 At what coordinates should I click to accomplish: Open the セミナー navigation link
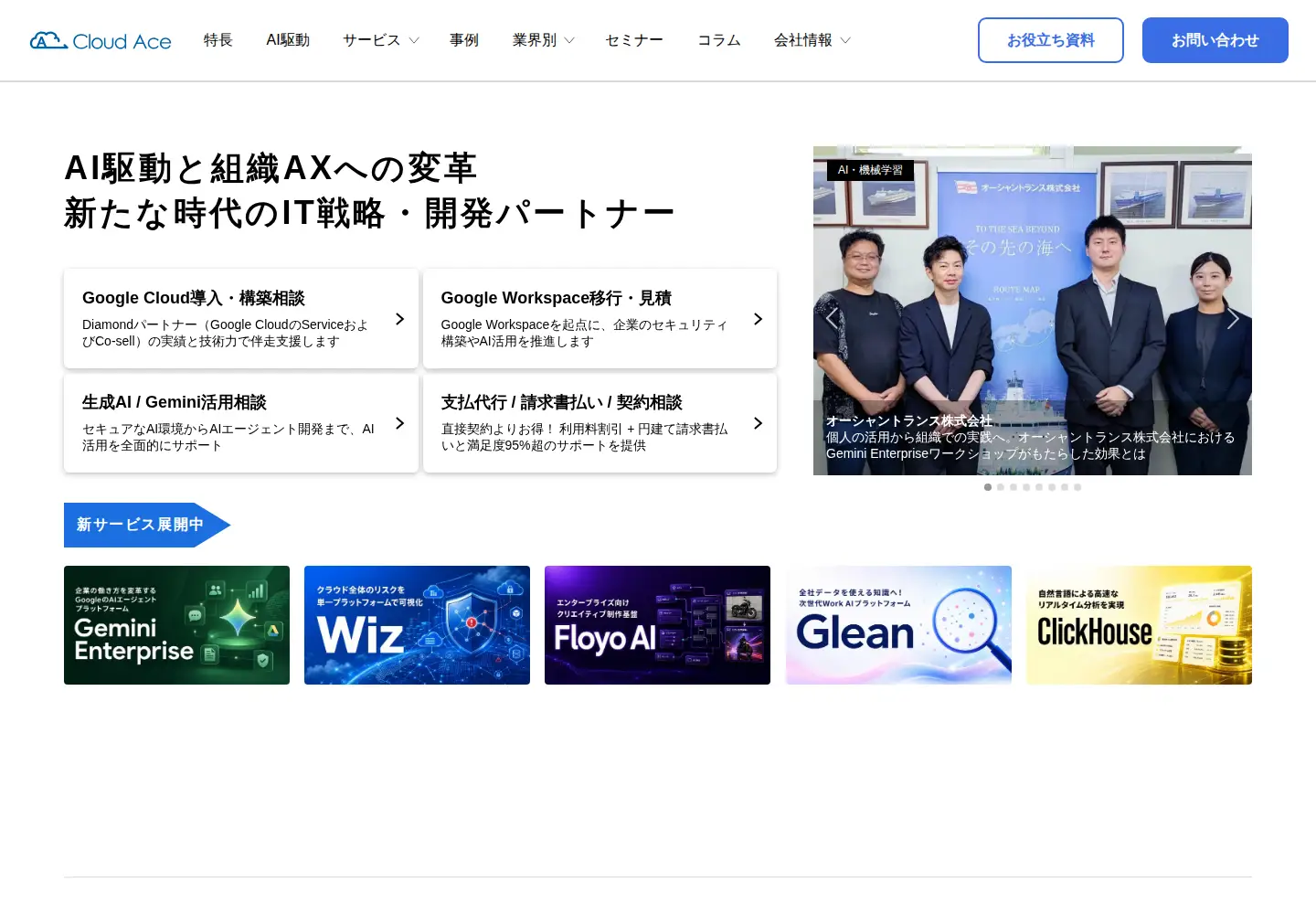(x=634, y=40)
